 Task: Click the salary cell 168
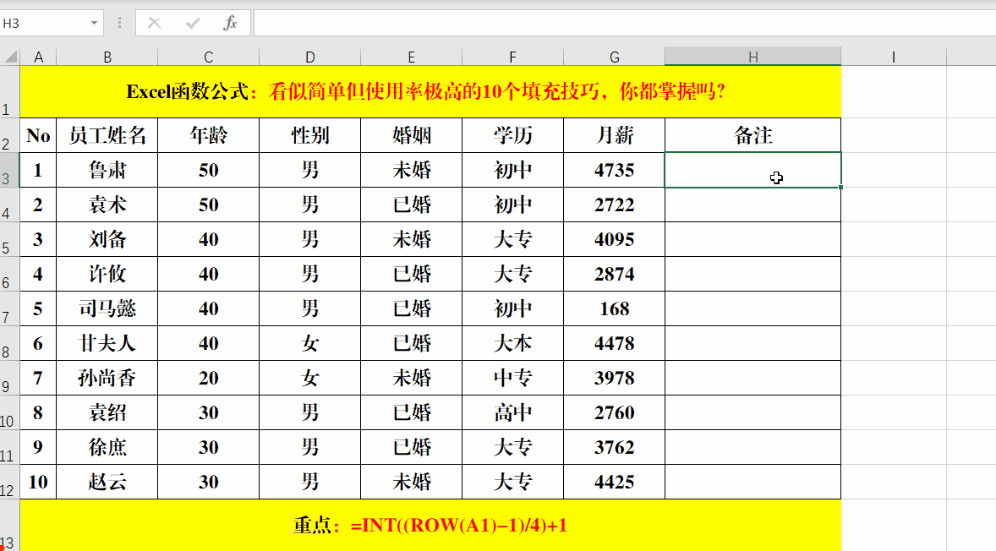click(614, 308)
